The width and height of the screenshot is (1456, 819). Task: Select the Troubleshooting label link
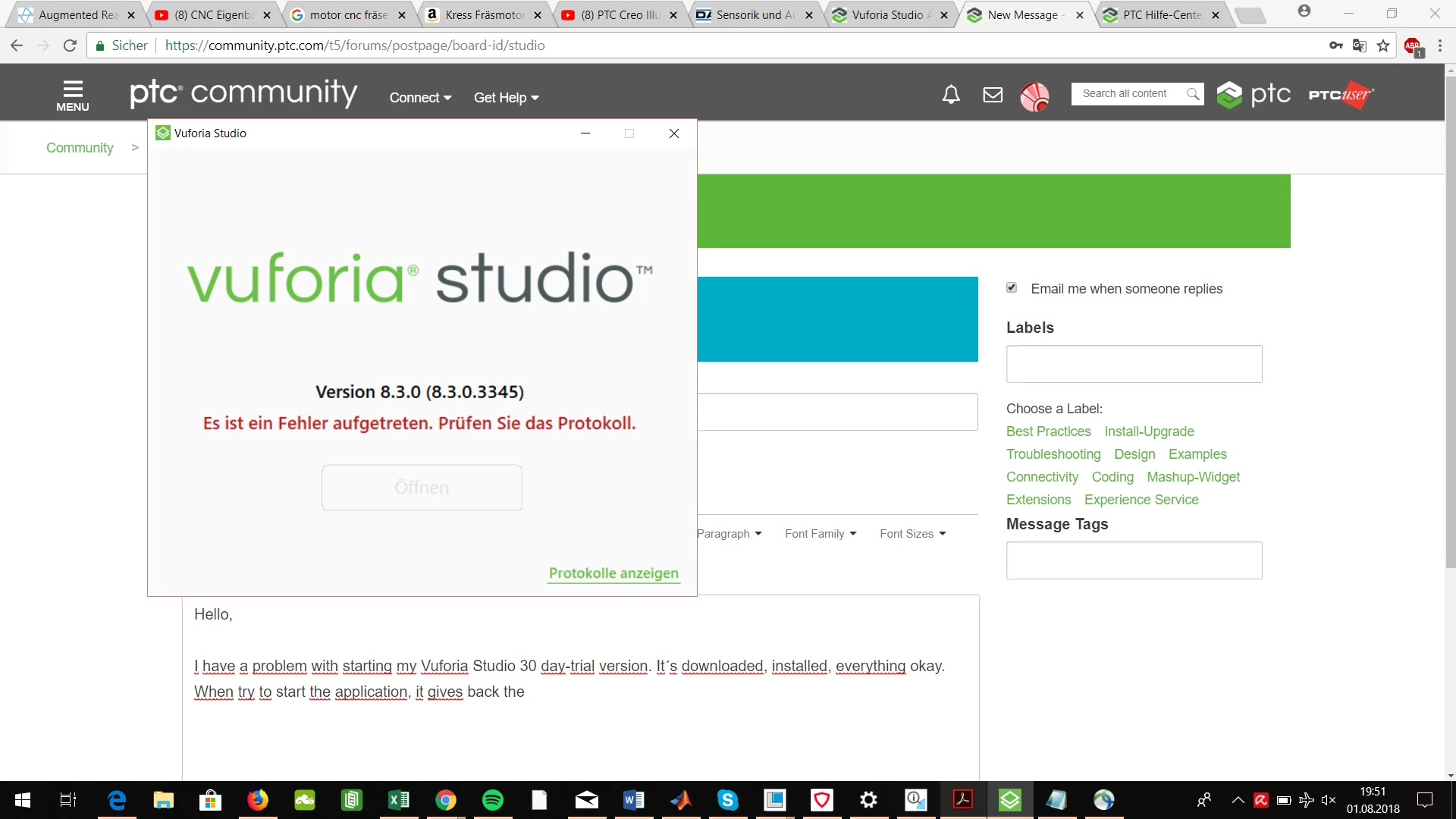[1053, 454]
